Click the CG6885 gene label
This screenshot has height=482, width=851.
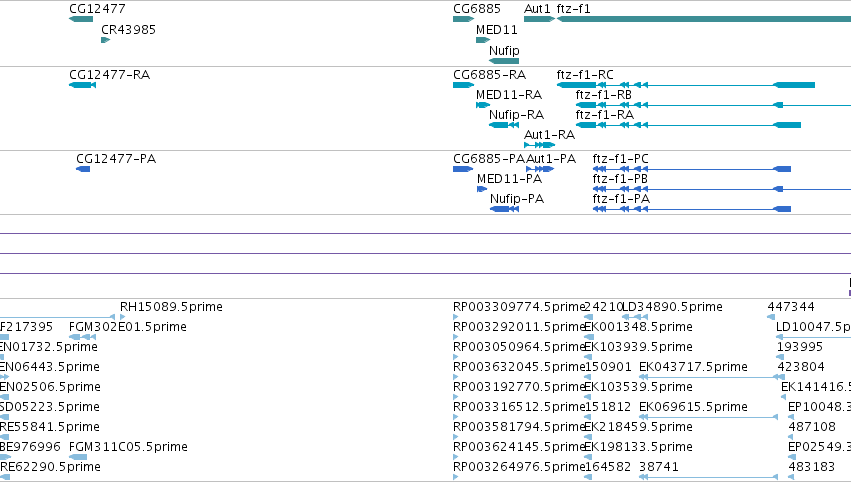tap(477, 9)
